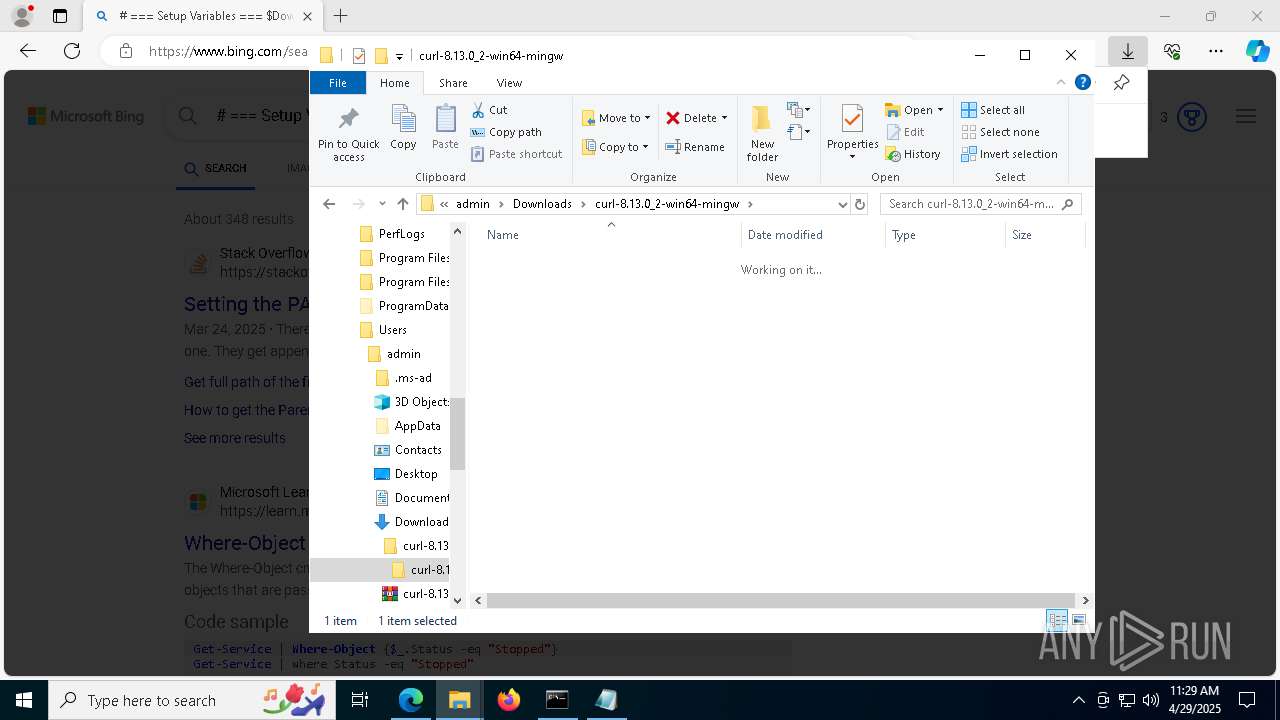The width and height of the screenshot is (1280, 720).
Task: Click Select all
Action: click(993, 110)
